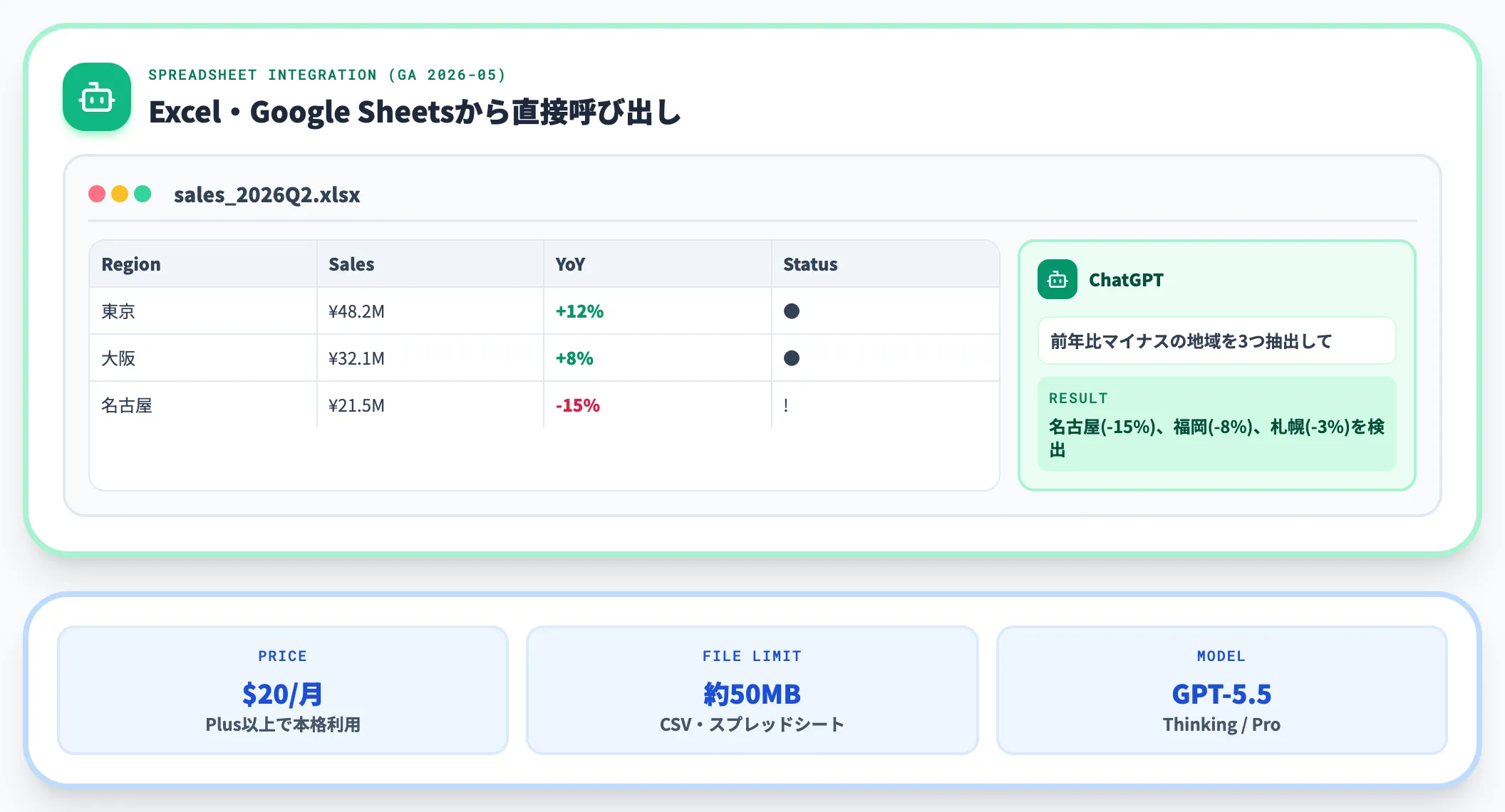Image resolution: width=1505 pixels, height=812 pixels.
Task: Click the RESULT box listing 名古屋, 福岡, 札幌
Action: [x=1216, y=424]
